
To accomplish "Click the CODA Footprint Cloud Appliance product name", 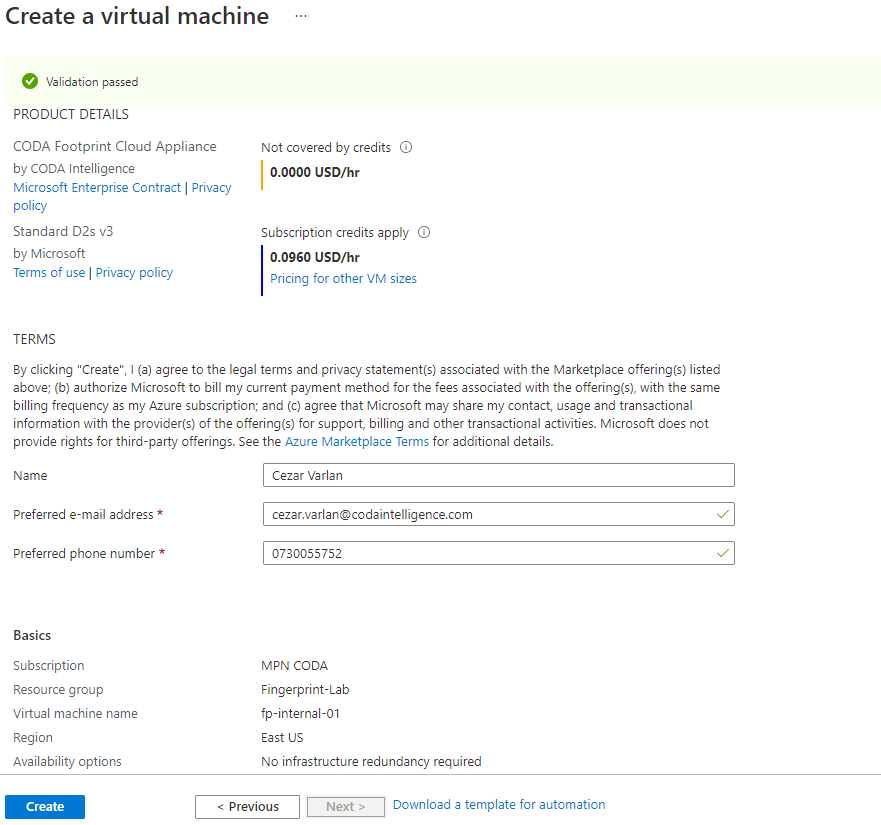I will 115,147.
